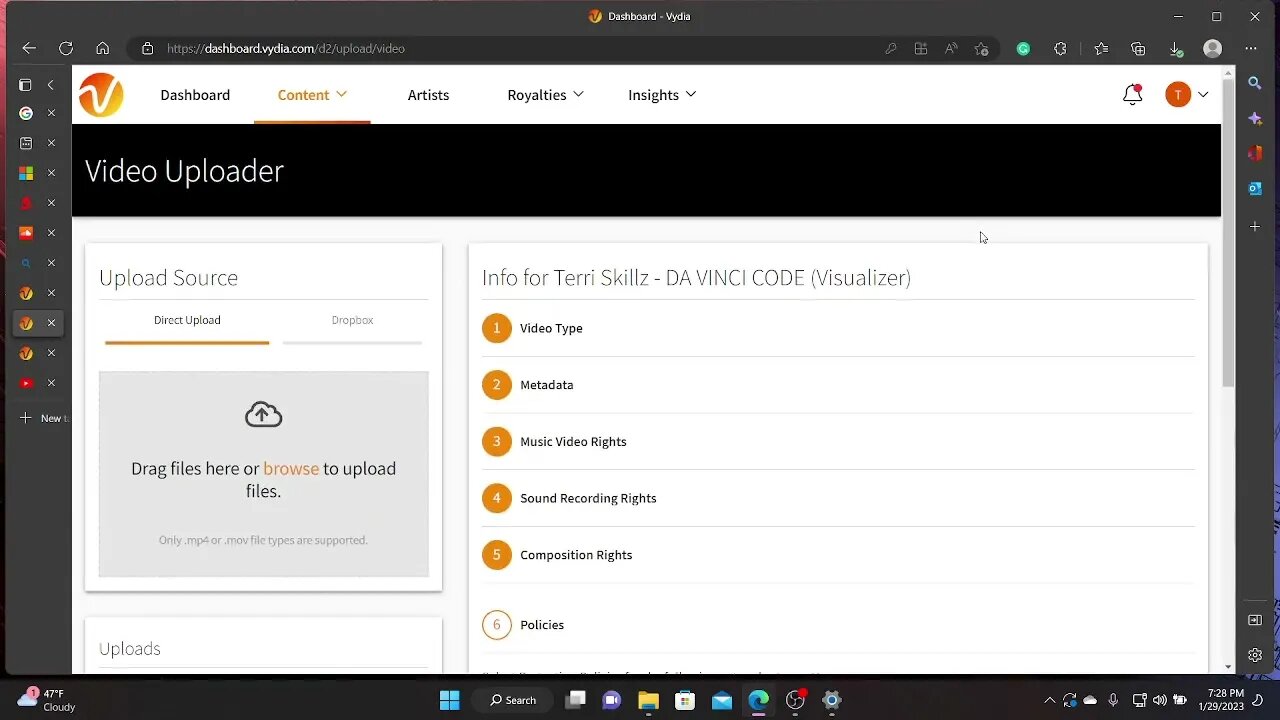The image size is (1280, 720).
Task: Switch to the Microsoft vertical tab
Action: click(26, 173)
